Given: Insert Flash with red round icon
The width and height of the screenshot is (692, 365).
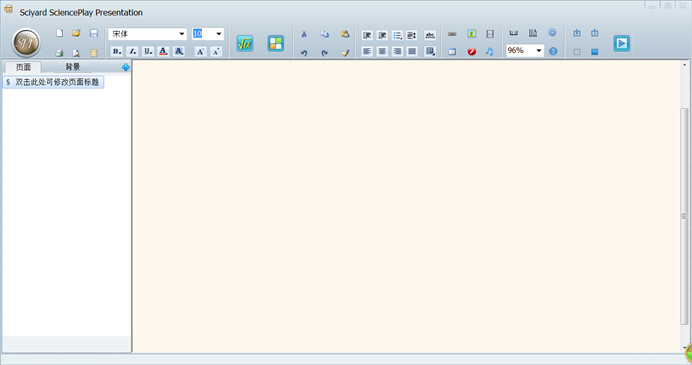Looking at the screenshot, I should pos(472,52).
